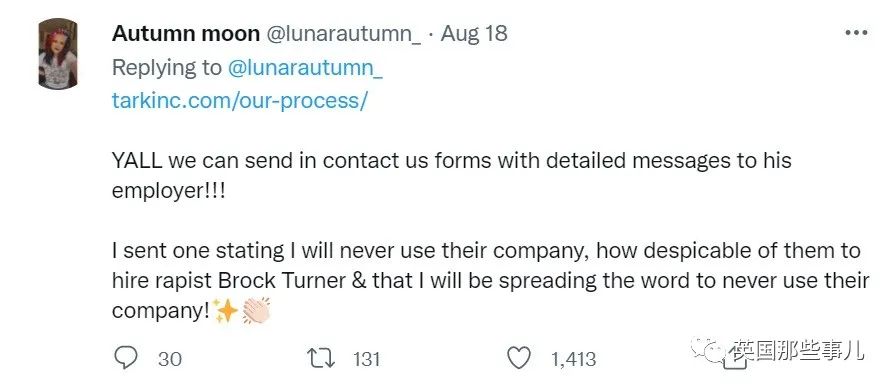Open Autumn moon's profile picture
Image resolution: width=893 pixels, height=389 pixels.
point(58,54)
